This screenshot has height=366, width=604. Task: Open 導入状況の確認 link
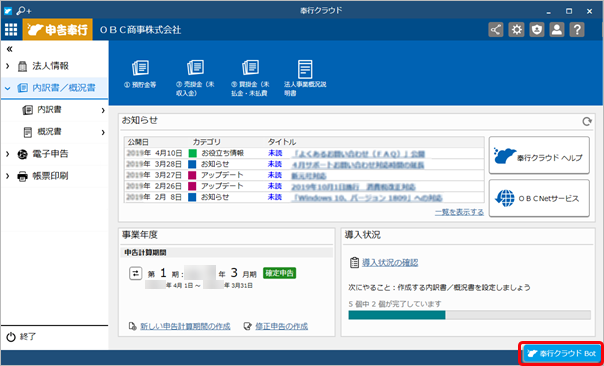pyautogui.click(x=390, y=263)
